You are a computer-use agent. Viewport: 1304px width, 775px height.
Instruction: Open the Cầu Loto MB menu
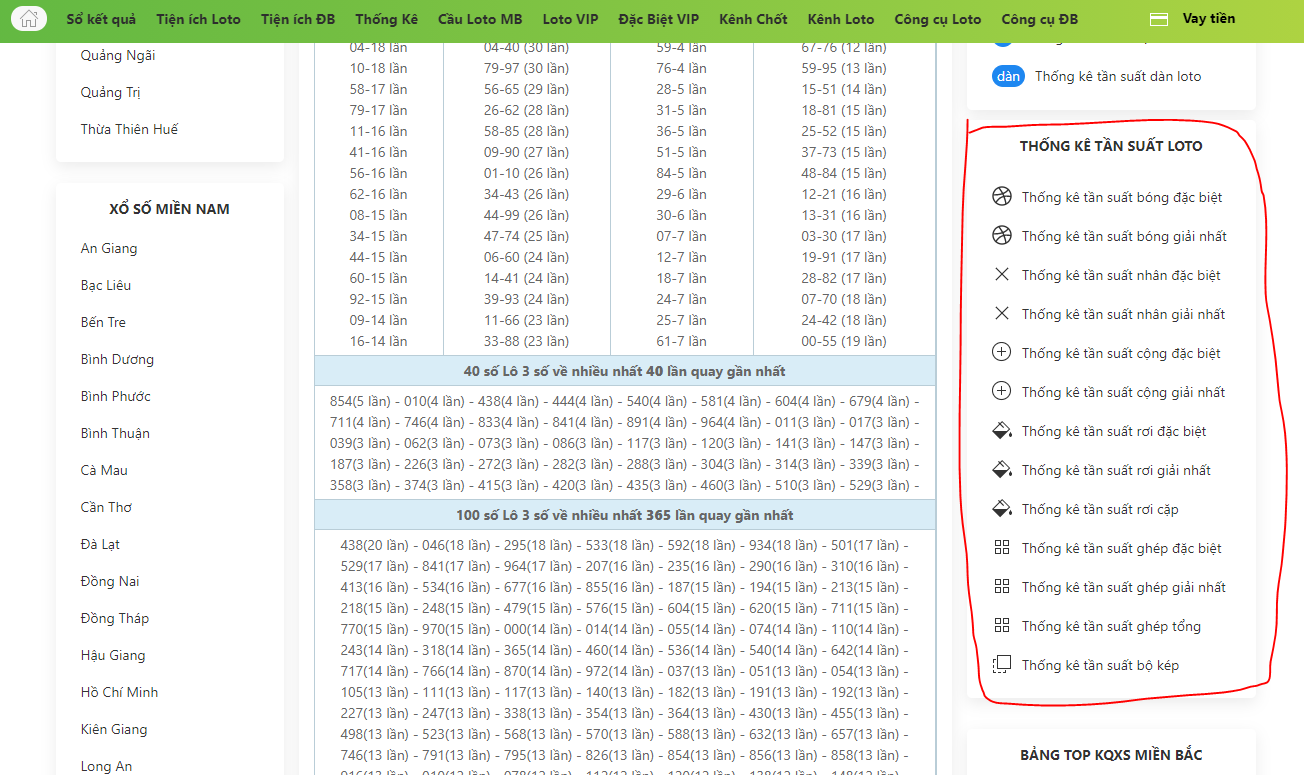tap(480, 19)
